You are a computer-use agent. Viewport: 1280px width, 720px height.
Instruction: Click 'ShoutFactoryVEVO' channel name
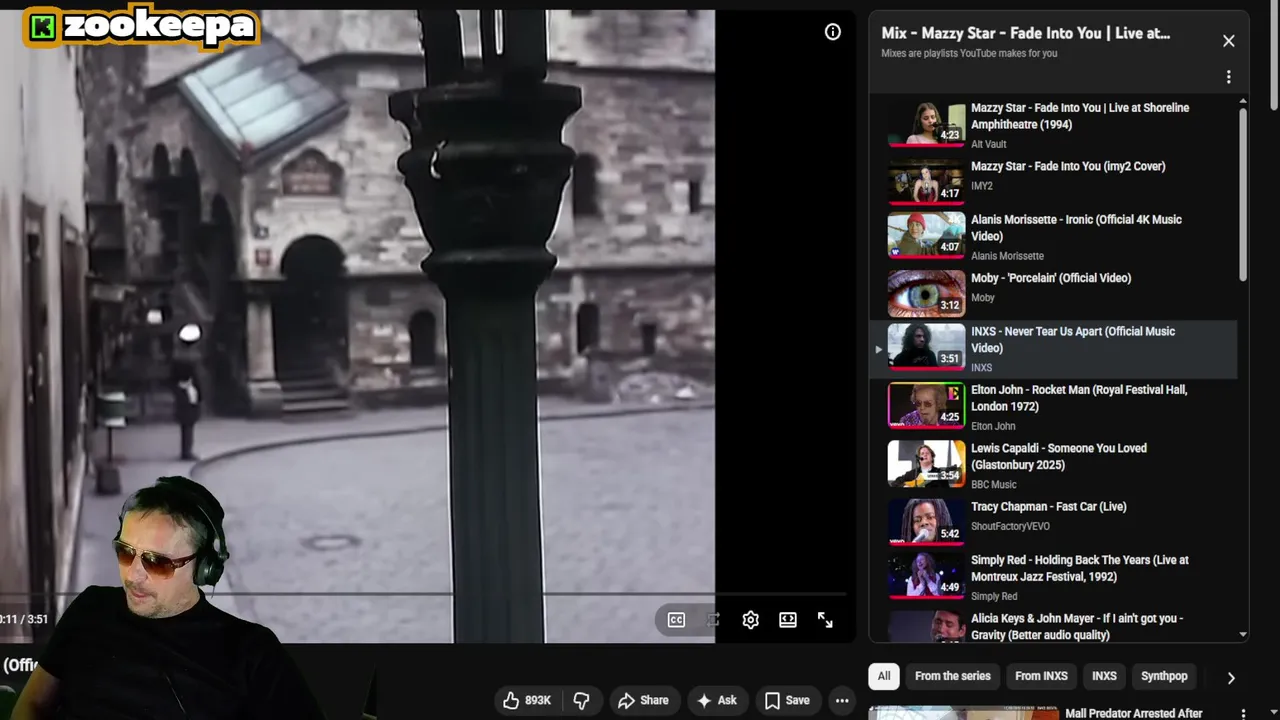pos(1010,526)
